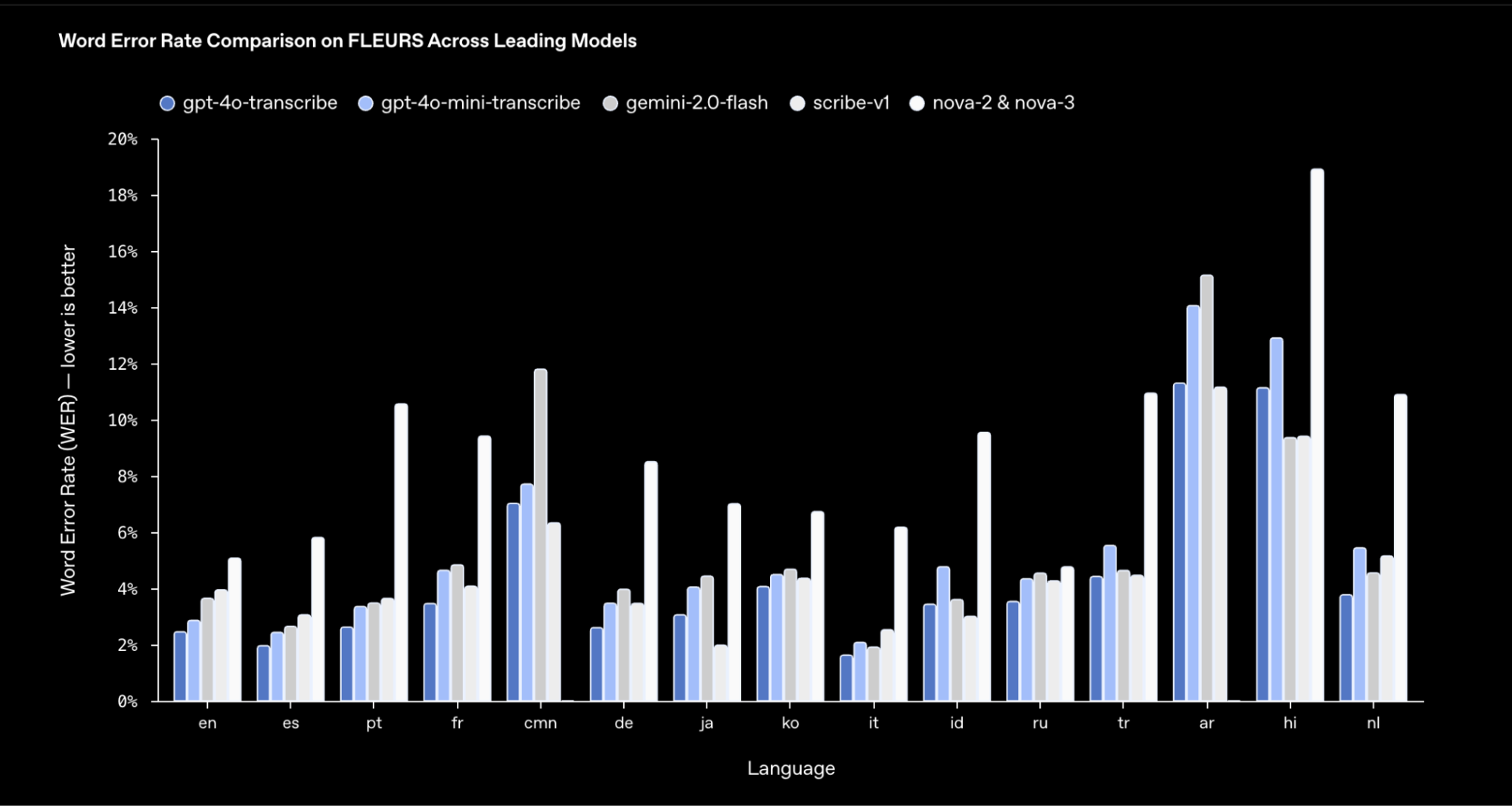1512x806 pixels.
Task: Click the gpt-4o-mini-transcribe legend color dot
Action: tap(365, 104)
